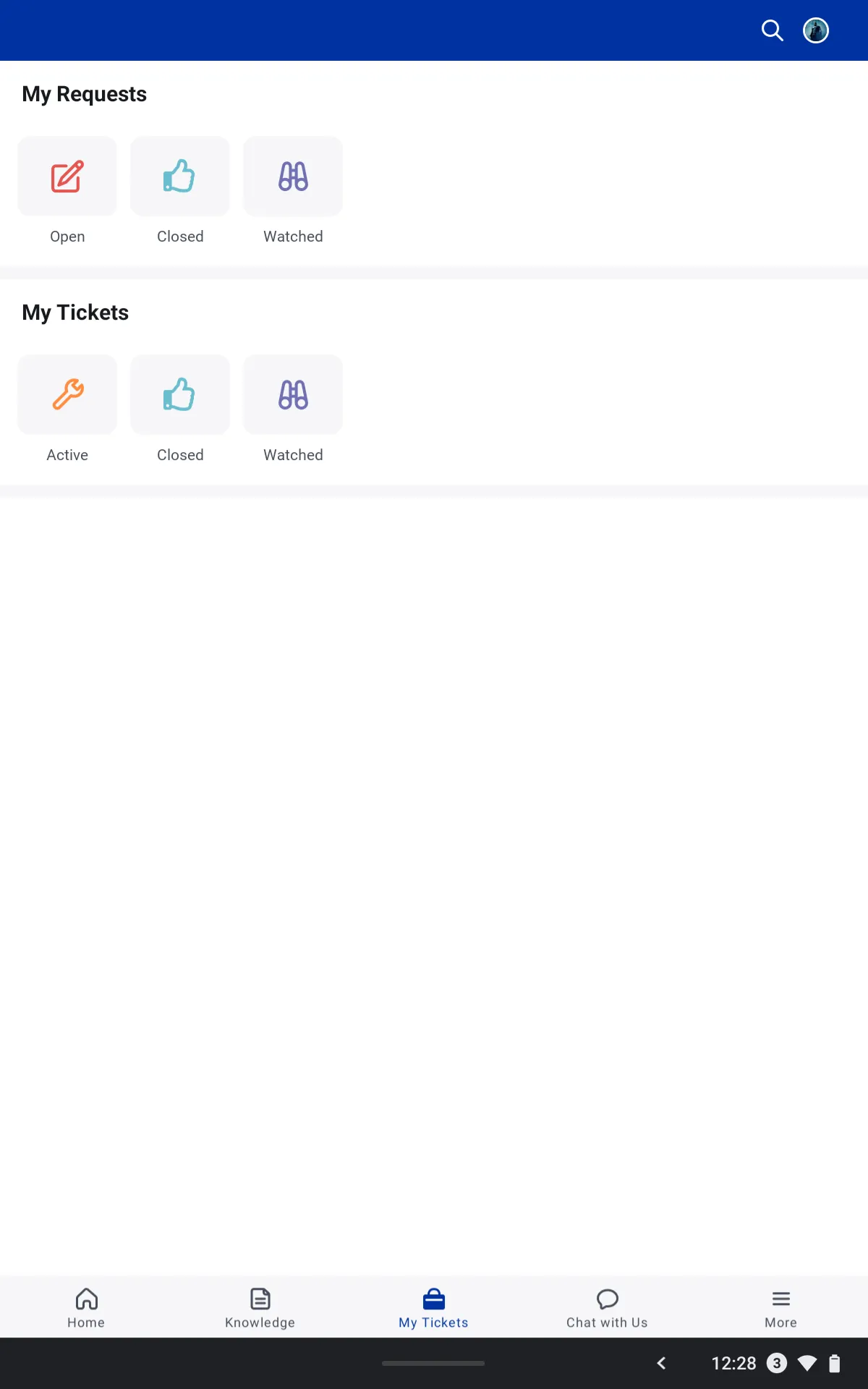
Task: Open the Open requests icon
Action: [67, 176]
